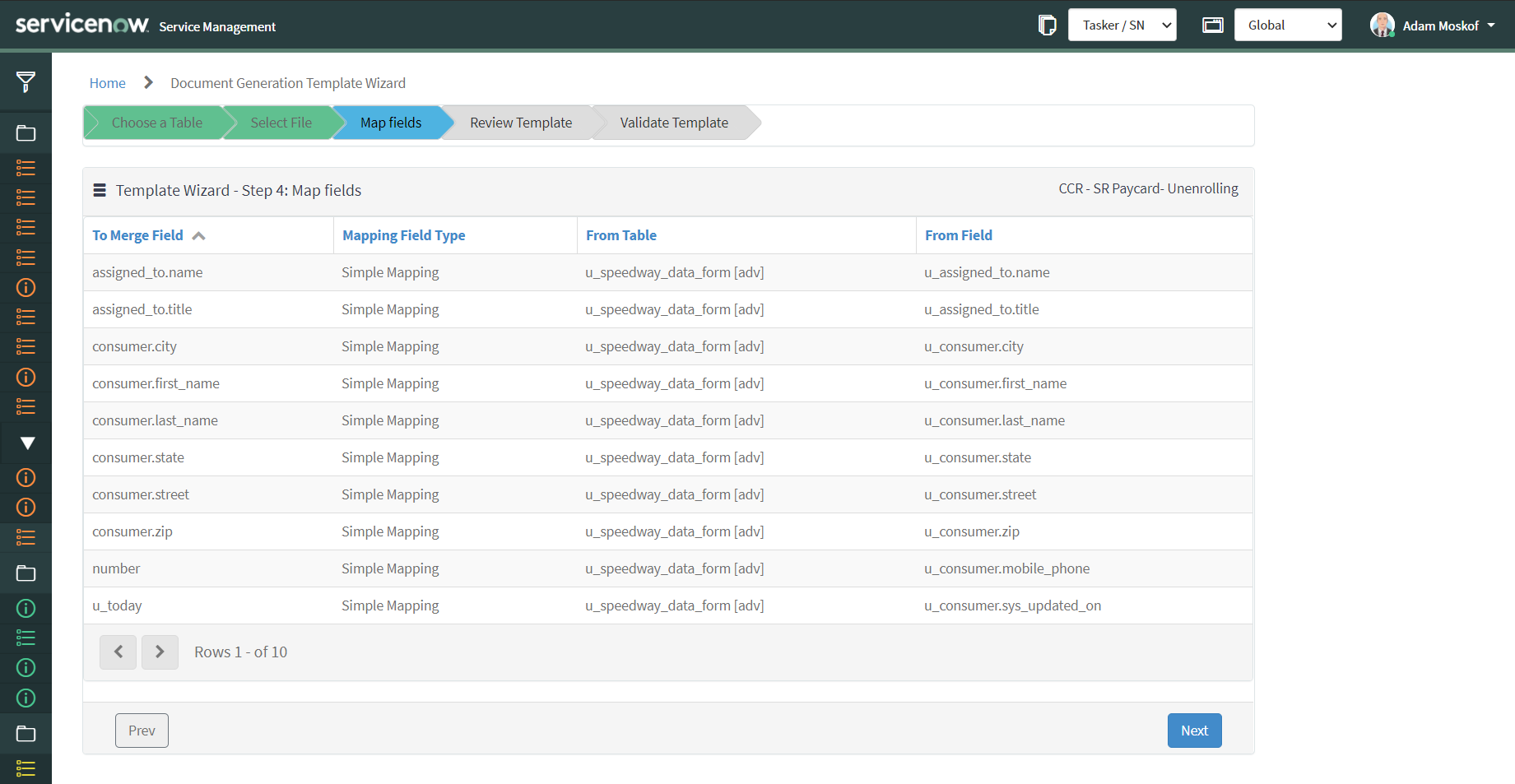Viewport: 1515px width, 784px height.
Task: Jump to the Validate Template step
Action: coord(674,123)
